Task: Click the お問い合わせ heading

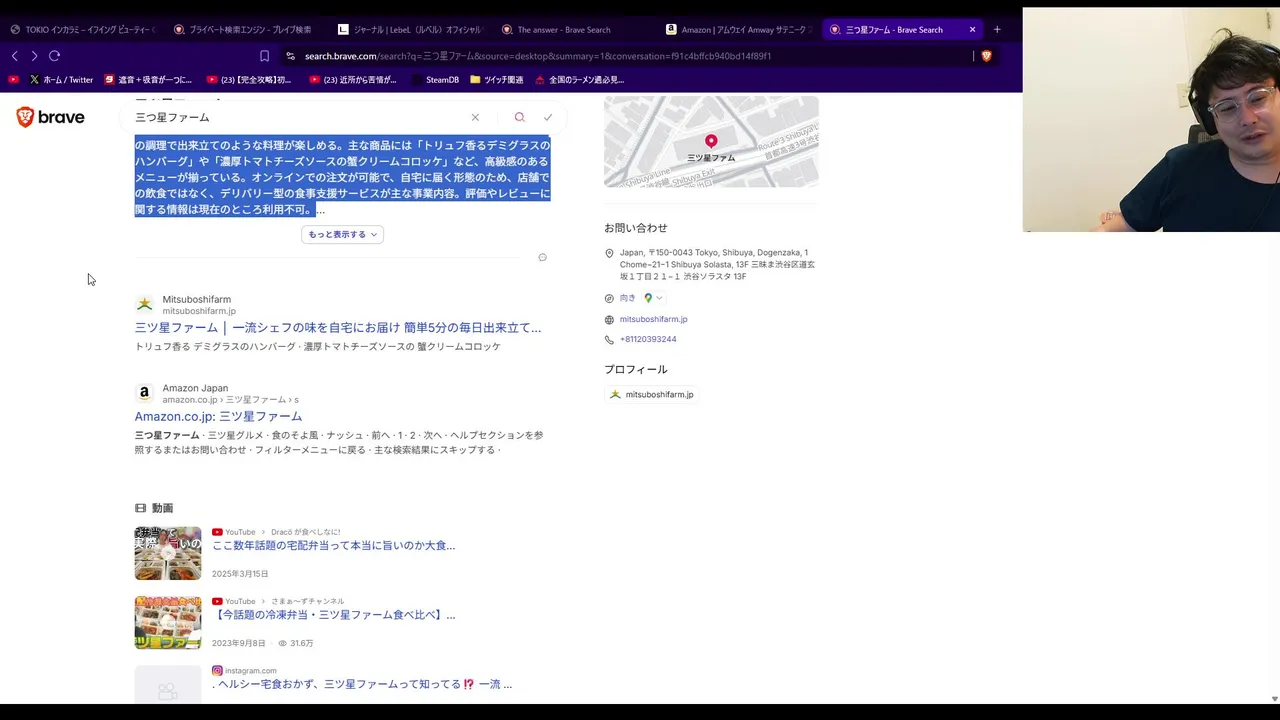Action: (636, 228)
